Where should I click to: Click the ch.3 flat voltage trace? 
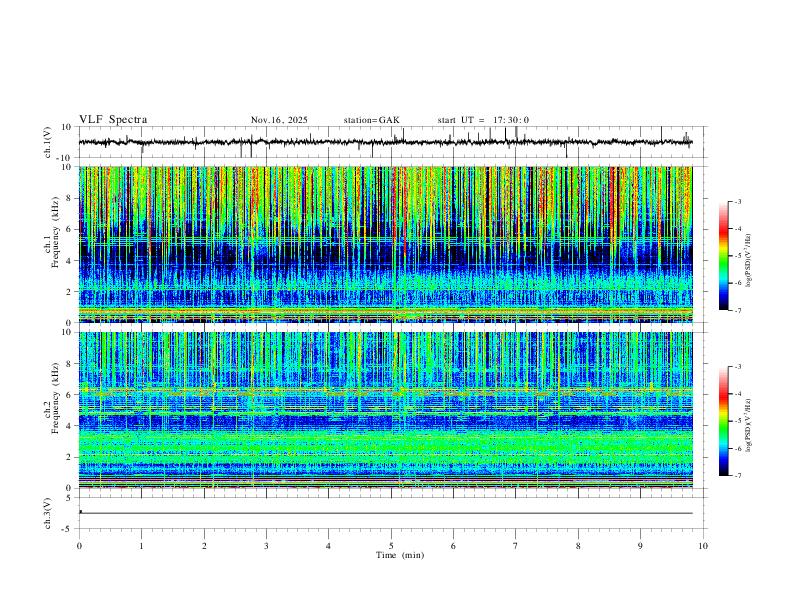click(385, 513)
